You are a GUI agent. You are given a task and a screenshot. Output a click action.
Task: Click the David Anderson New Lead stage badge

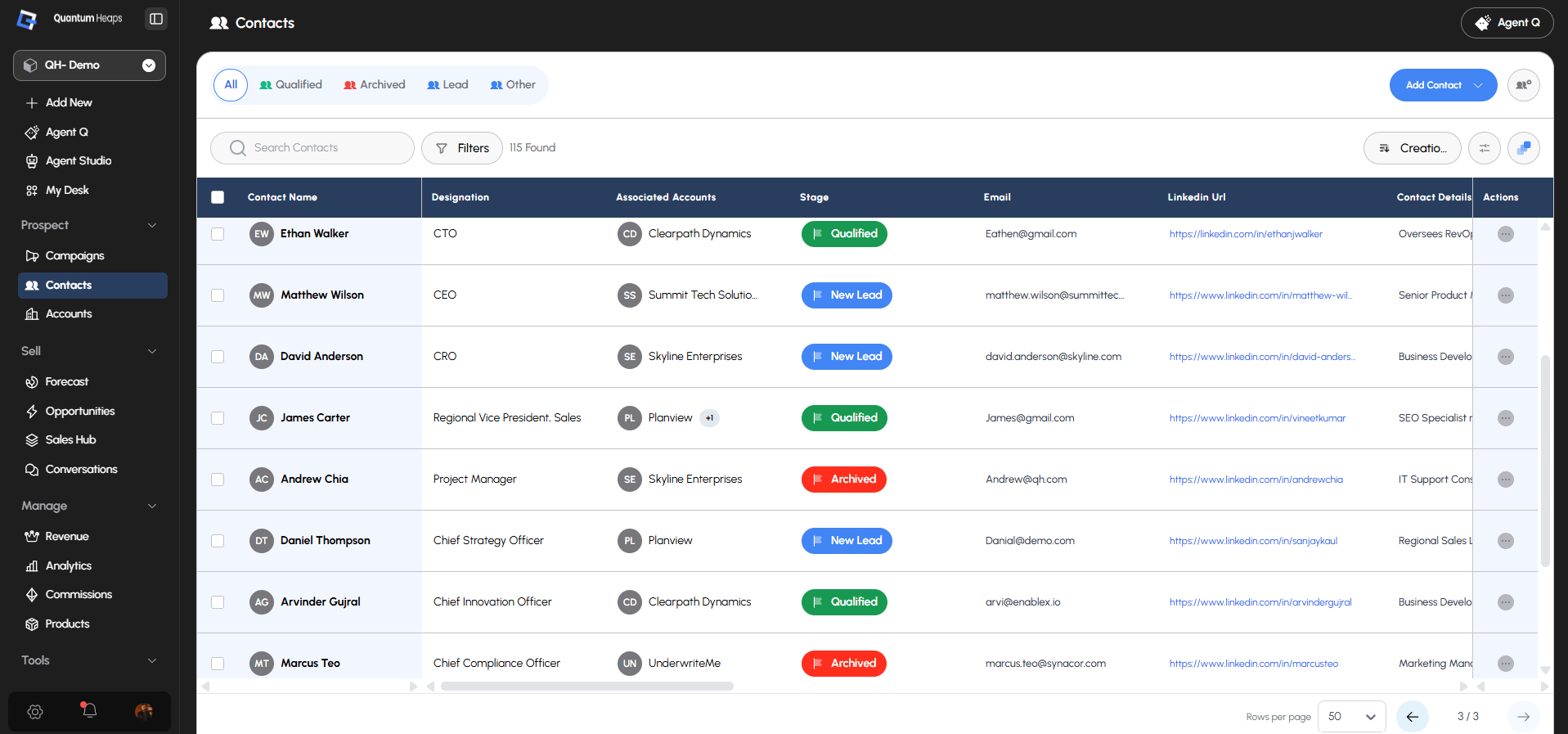coord(847,357)
